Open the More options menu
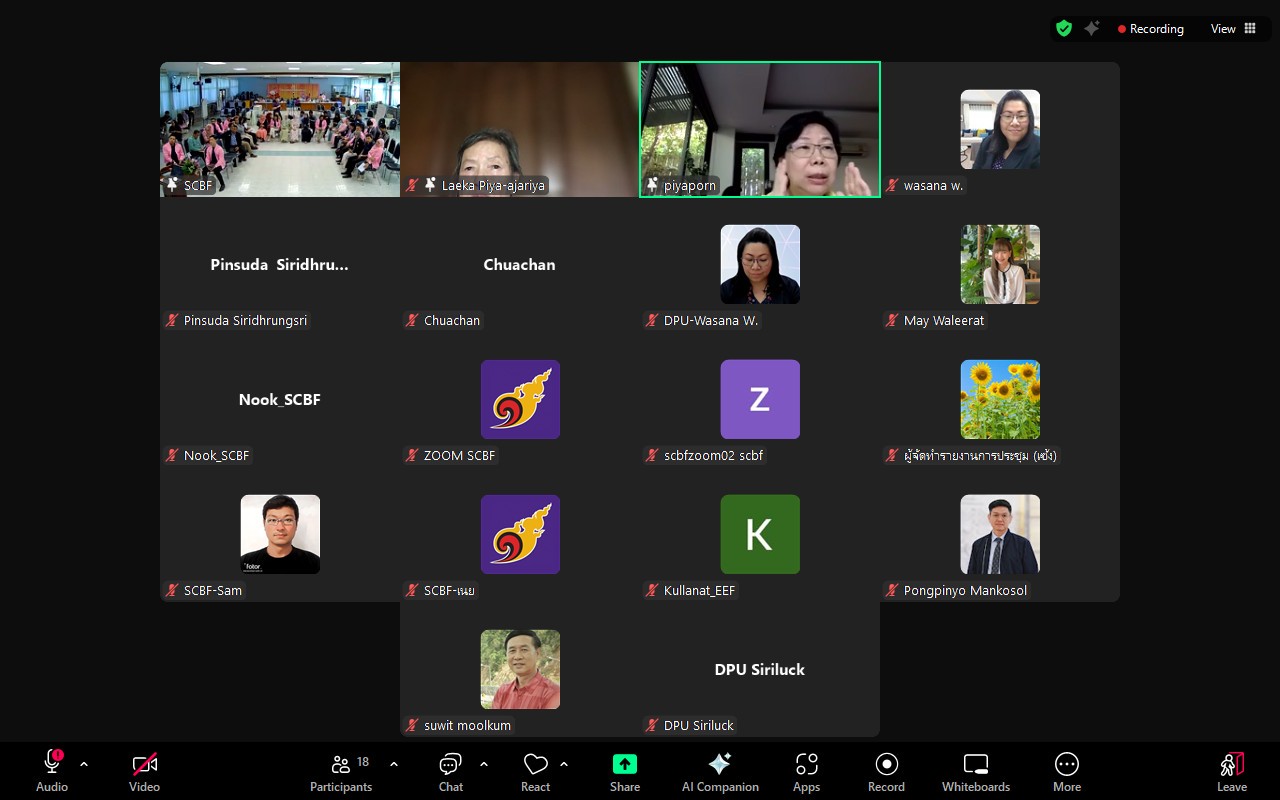This screenshot has width=1280, height=800. (1066, 771)
